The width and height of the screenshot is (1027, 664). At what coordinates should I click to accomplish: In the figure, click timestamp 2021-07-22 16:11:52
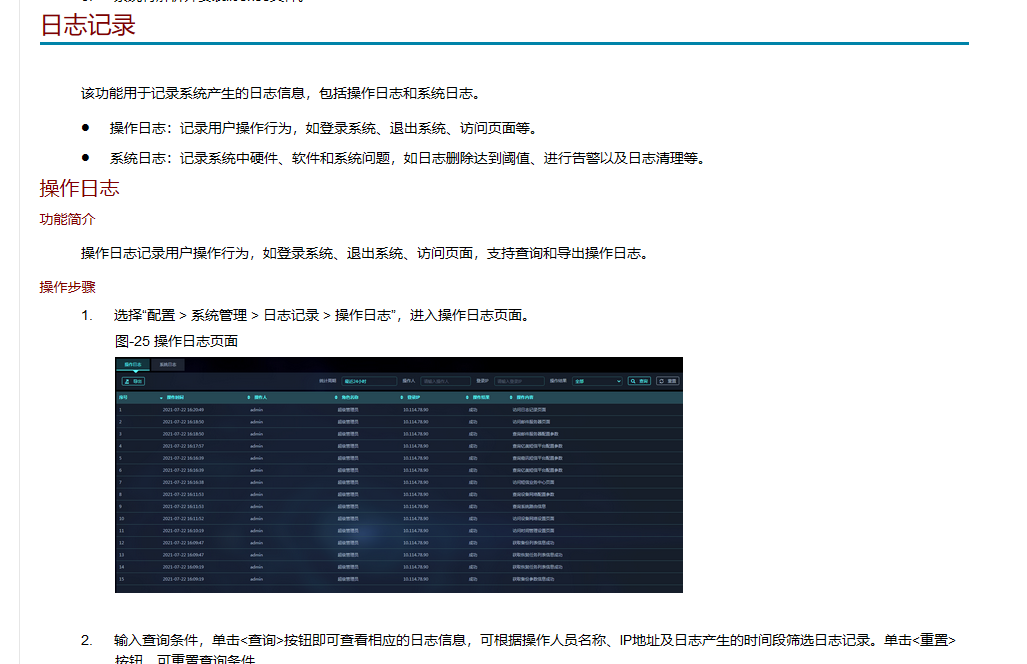[183, 519]
